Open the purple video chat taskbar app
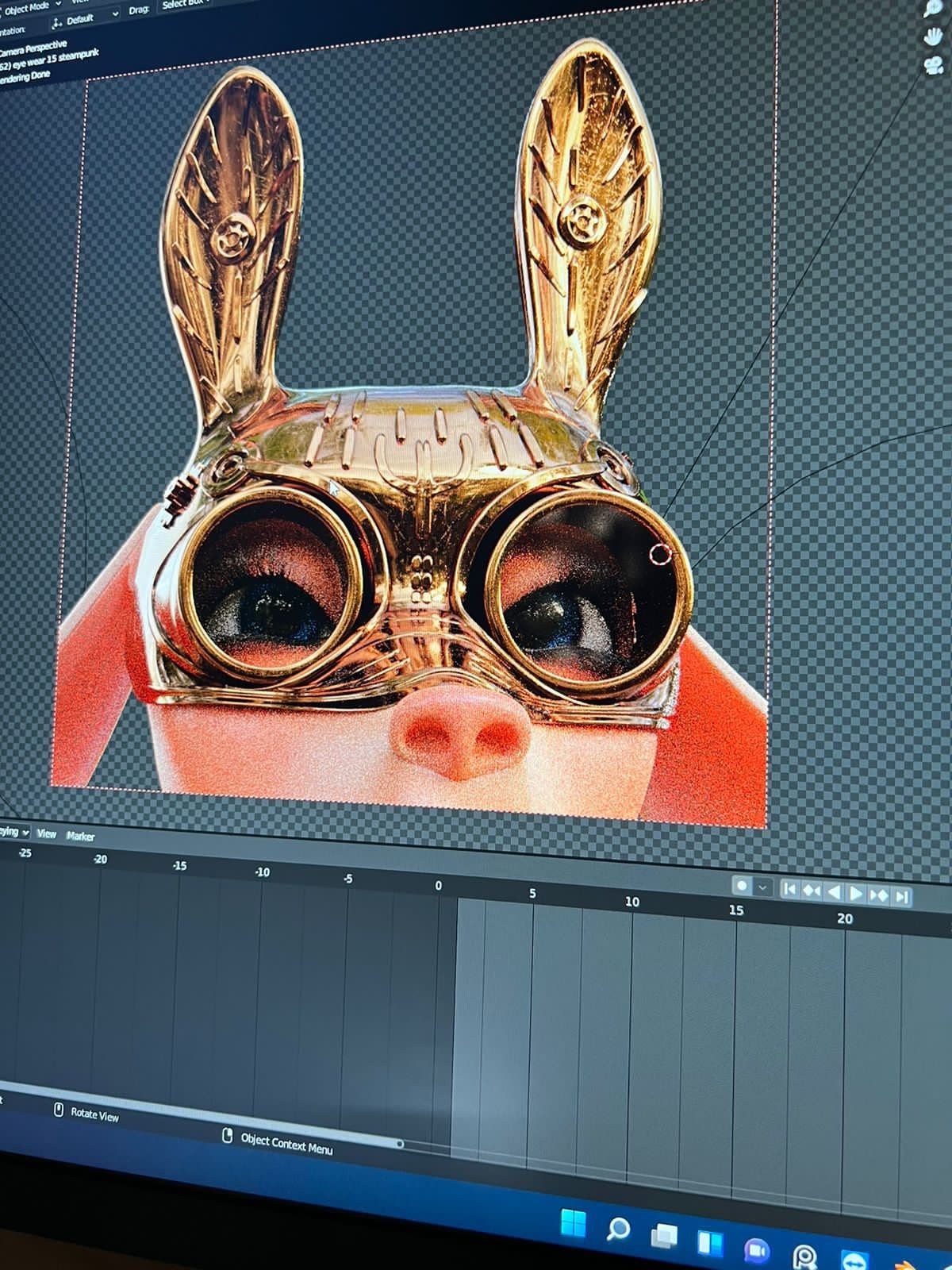 point(757,1250)
